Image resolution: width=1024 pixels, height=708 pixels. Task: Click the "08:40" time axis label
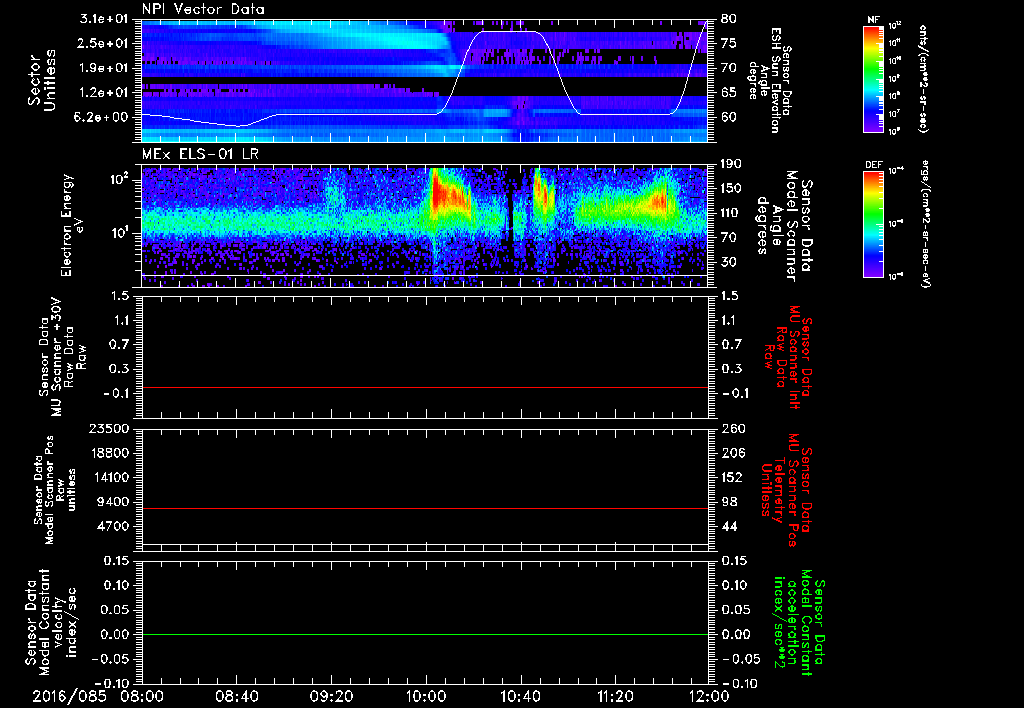coord(236,696)
